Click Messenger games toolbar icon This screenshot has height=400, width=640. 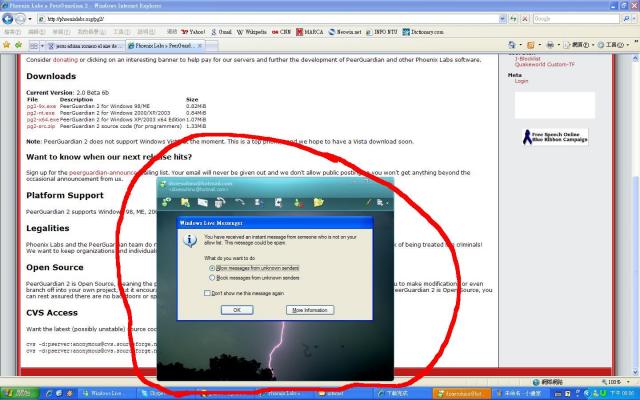(278, 202)
